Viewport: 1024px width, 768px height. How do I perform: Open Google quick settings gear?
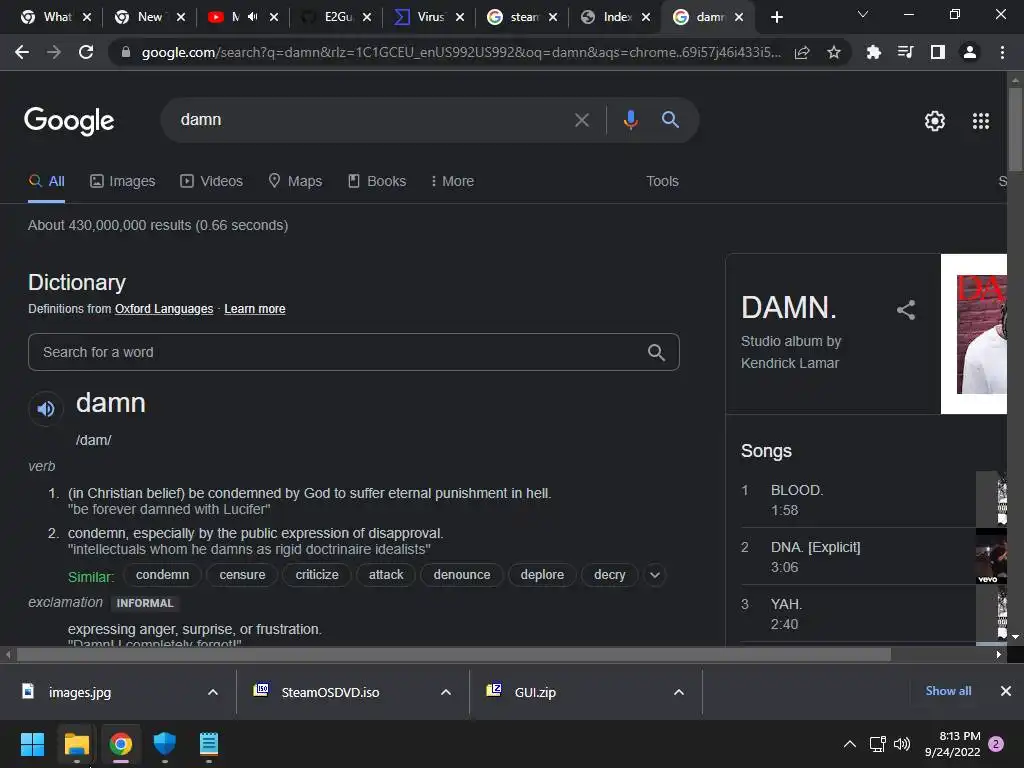point(935,121)
